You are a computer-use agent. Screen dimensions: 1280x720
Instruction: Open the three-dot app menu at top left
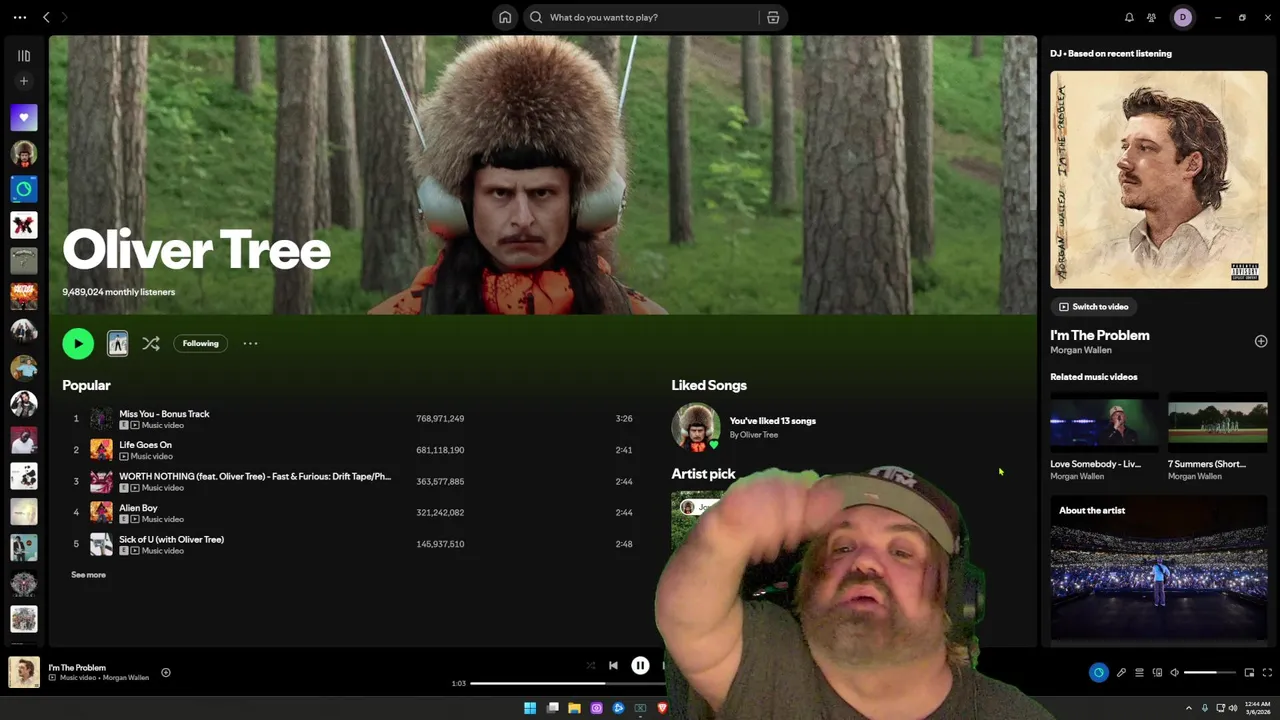[x=20, y=17]
